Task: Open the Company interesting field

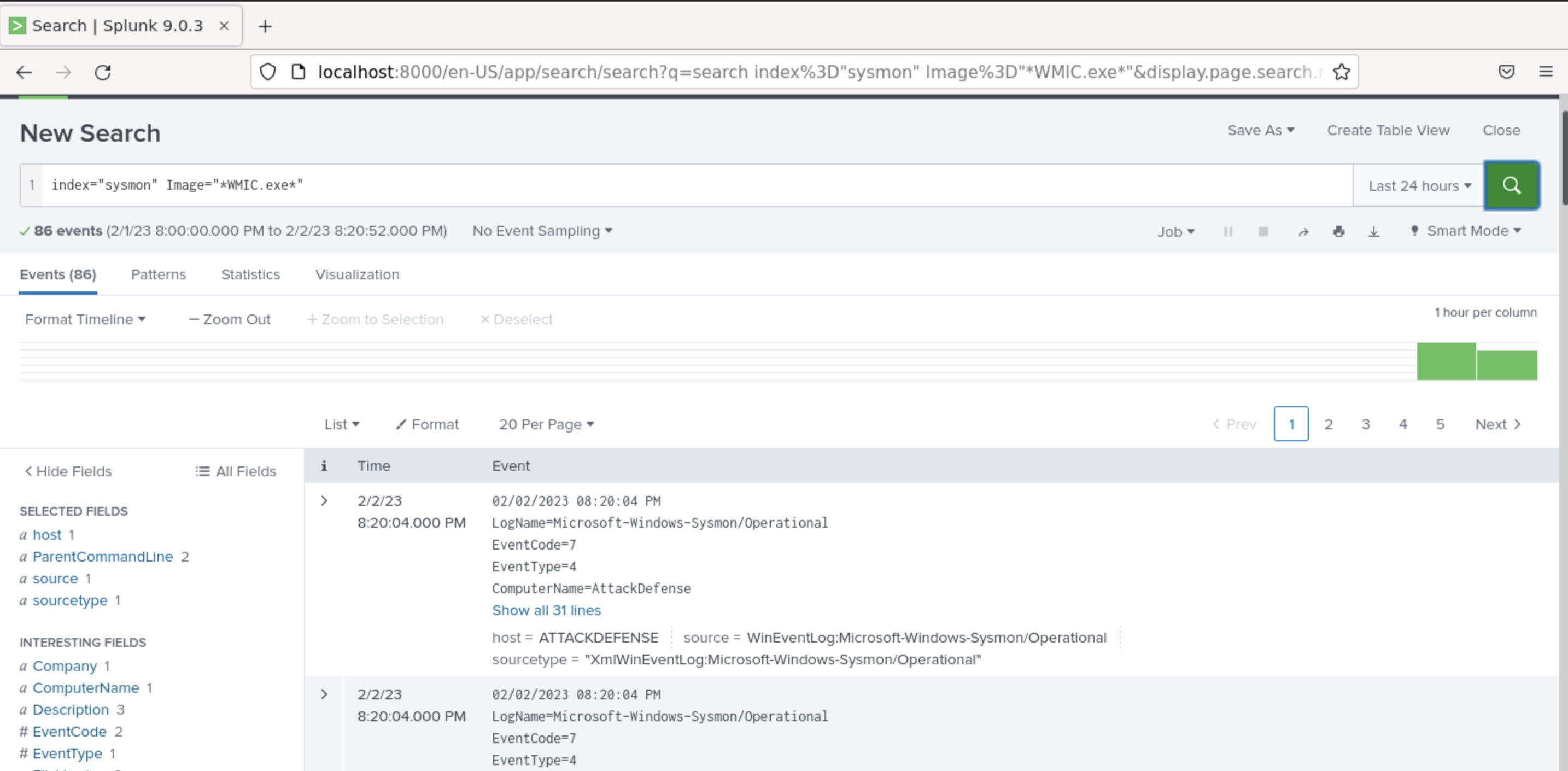Action: [x=65, y=666]
